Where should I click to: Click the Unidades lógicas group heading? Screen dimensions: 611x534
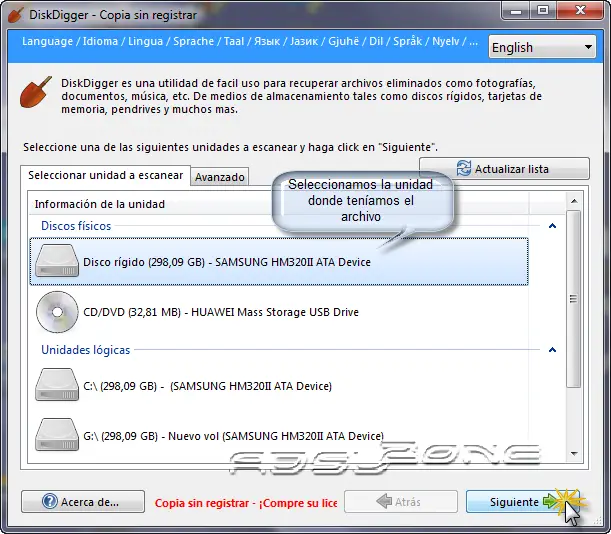(x=85, y=350)
